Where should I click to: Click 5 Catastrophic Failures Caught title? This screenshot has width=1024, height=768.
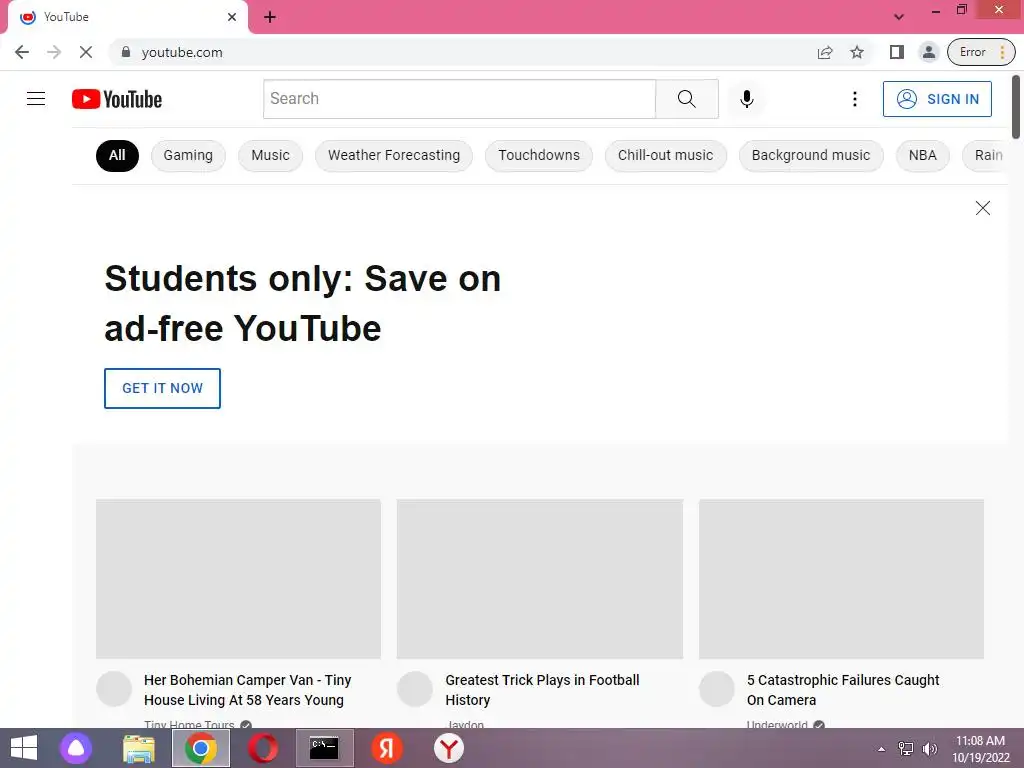pos(843,690)
